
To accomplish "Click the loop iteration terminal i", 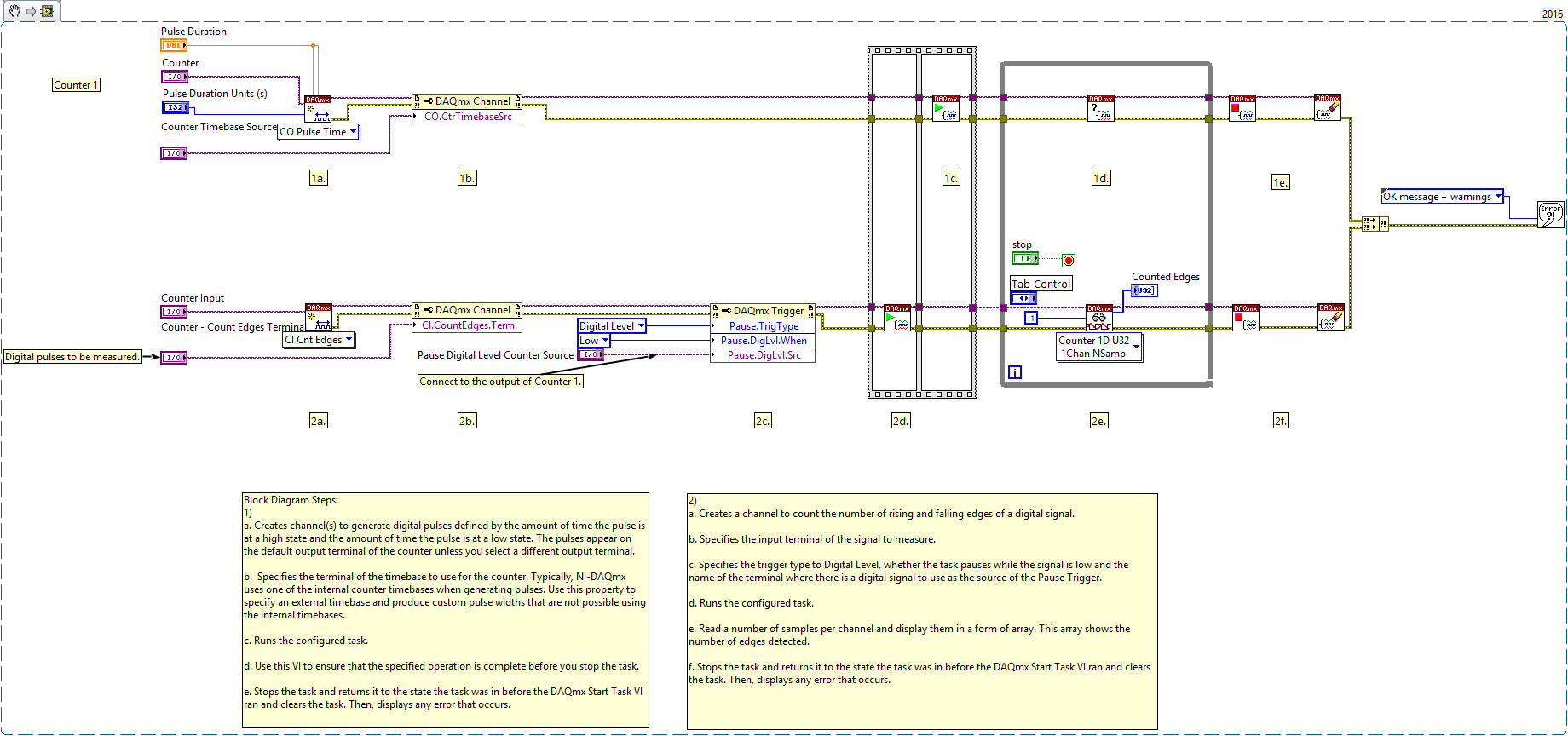I will 1014,372.
